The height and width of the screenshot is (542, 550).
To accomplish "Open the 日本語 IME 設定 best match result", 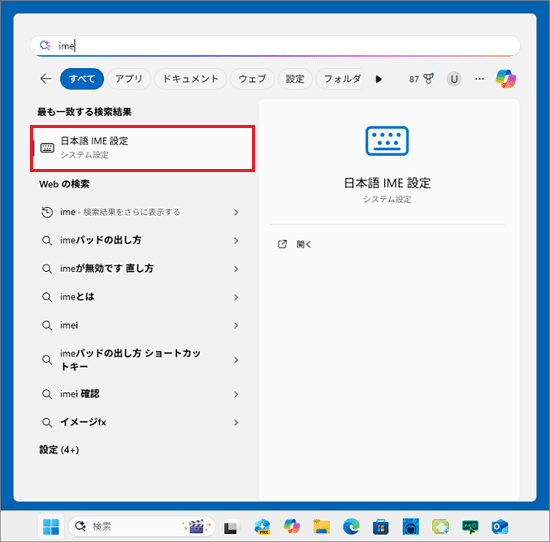I will [142, 148].
